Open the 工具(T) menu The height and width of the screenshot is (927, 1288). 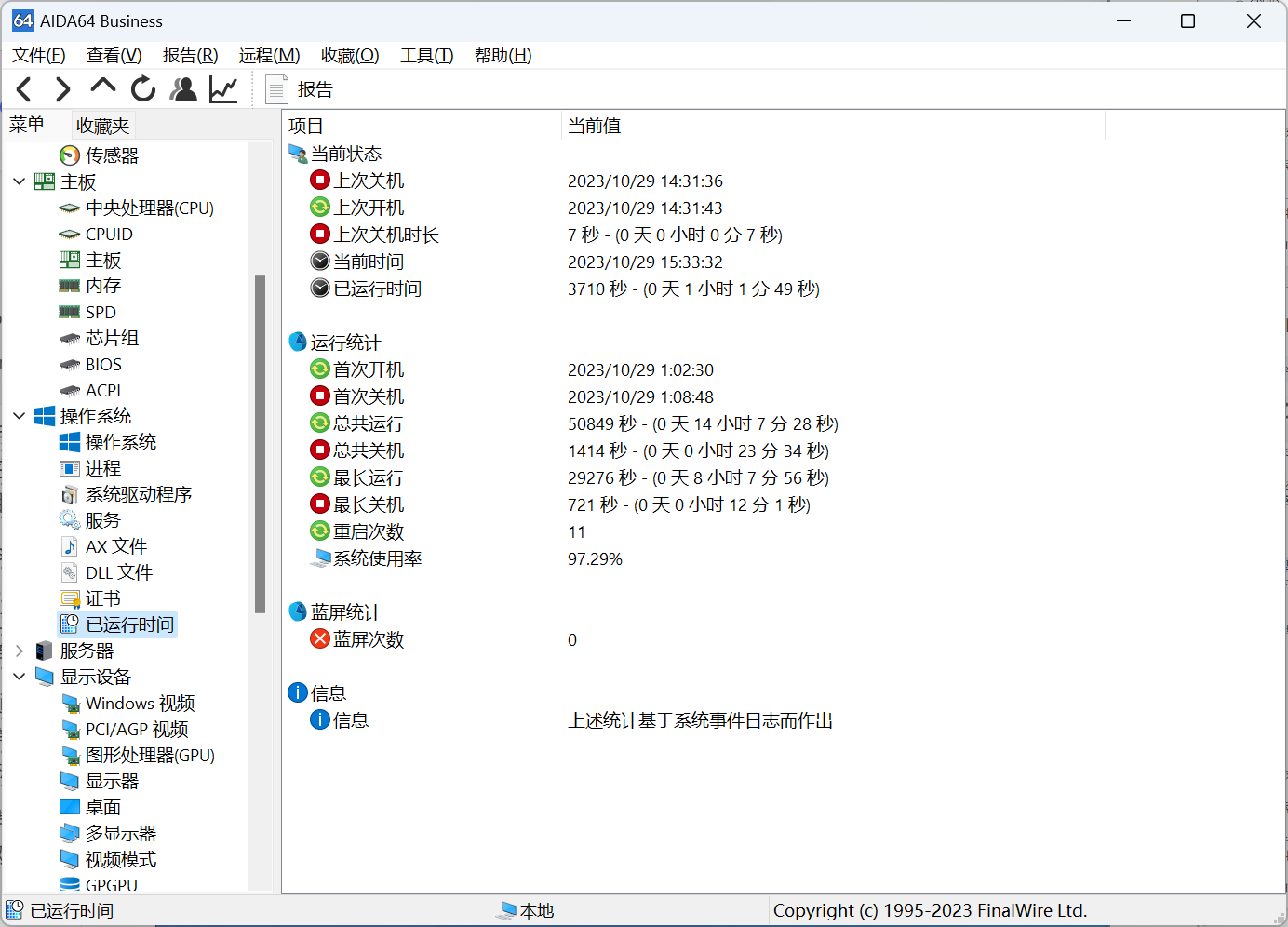click(x=427, y=56)
